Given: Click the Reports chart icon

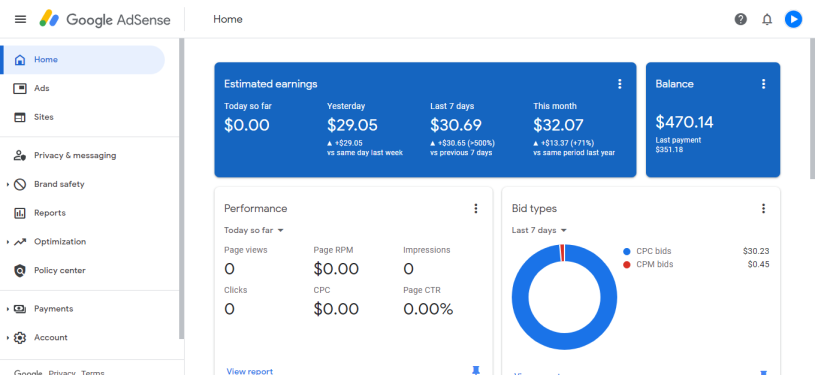Looking at the screenshot, I should pyautogui.click(x=20, y=213).
